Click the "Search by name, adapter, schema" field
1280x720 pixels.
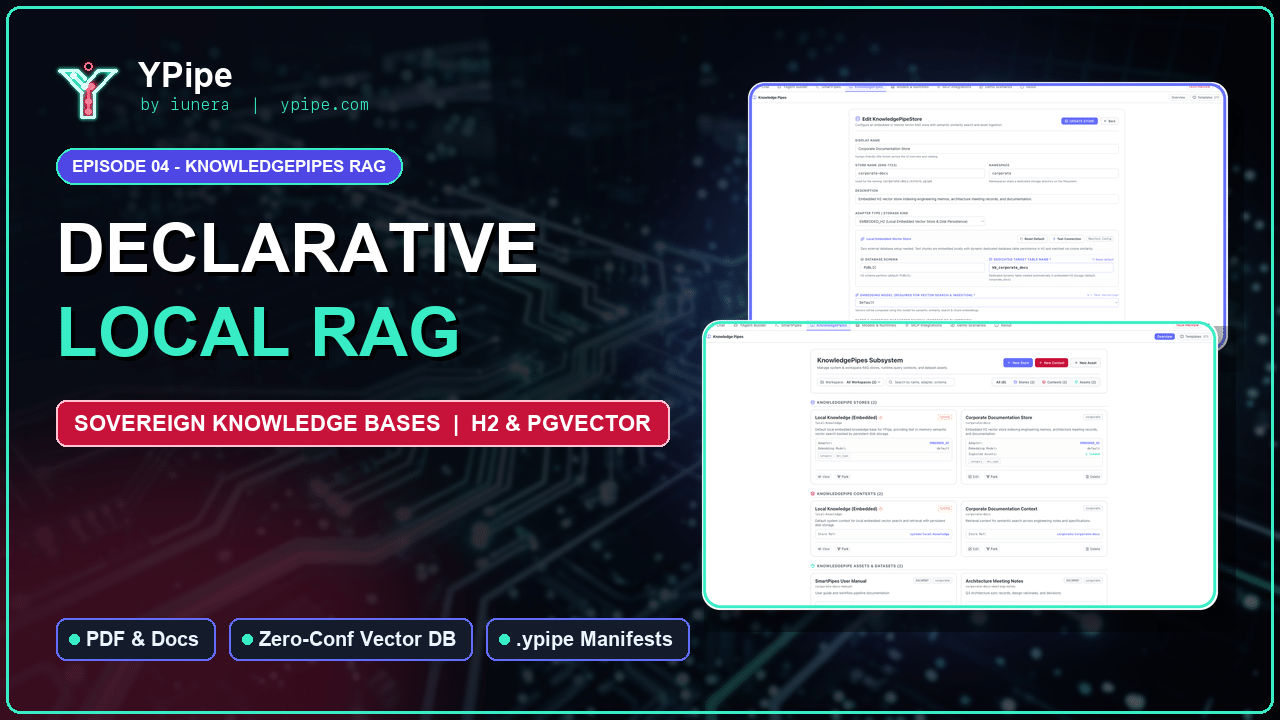920,382
